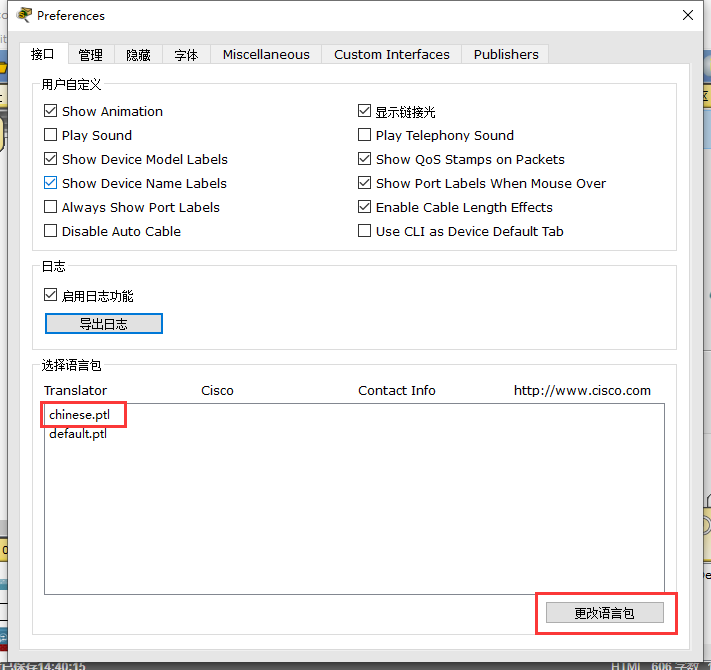This screenshot has width=711, height=670.
Task: Toggle the Show Animation checkbox
Action: tap(50, 111)
